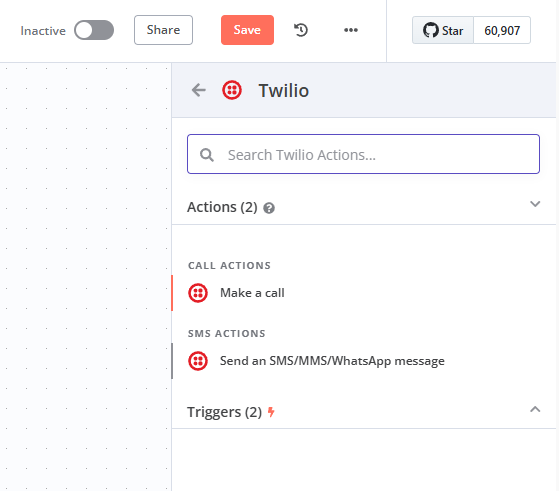The height and width of the screenshot is (491, 559).
Task: Save the workflow
Action: [247, 30]
